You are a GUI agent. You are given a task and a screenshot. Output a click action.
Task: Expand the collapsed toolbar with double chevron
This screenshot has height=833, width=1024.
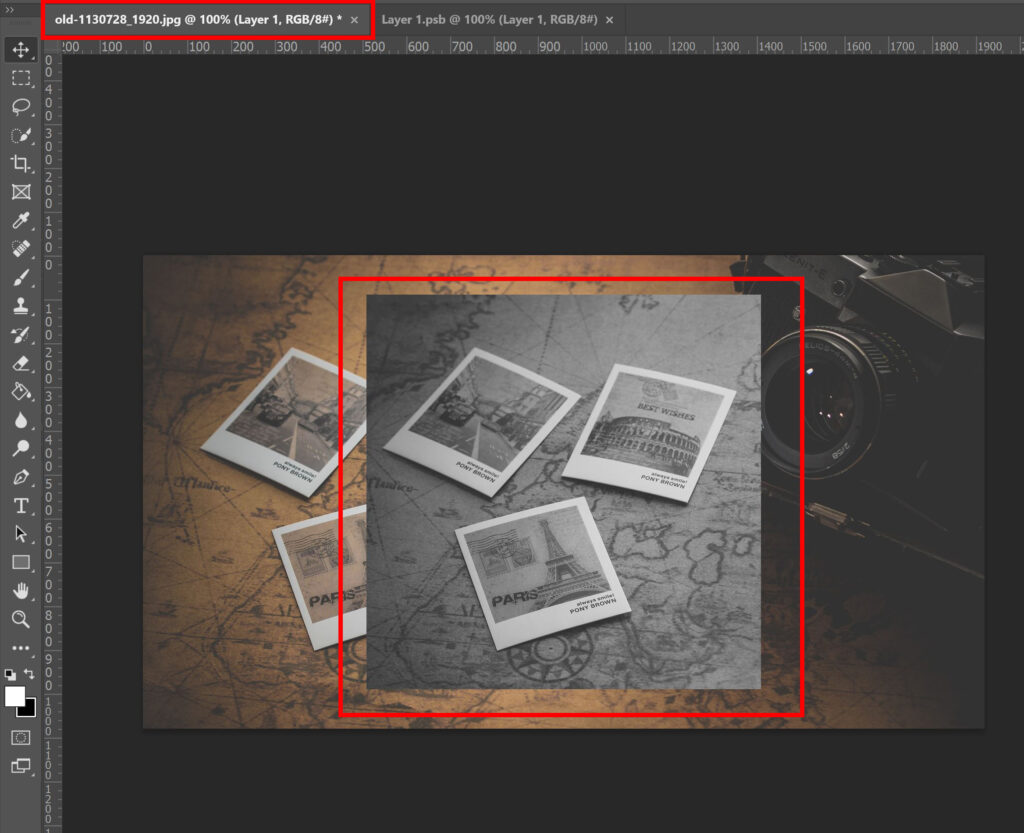9,10
